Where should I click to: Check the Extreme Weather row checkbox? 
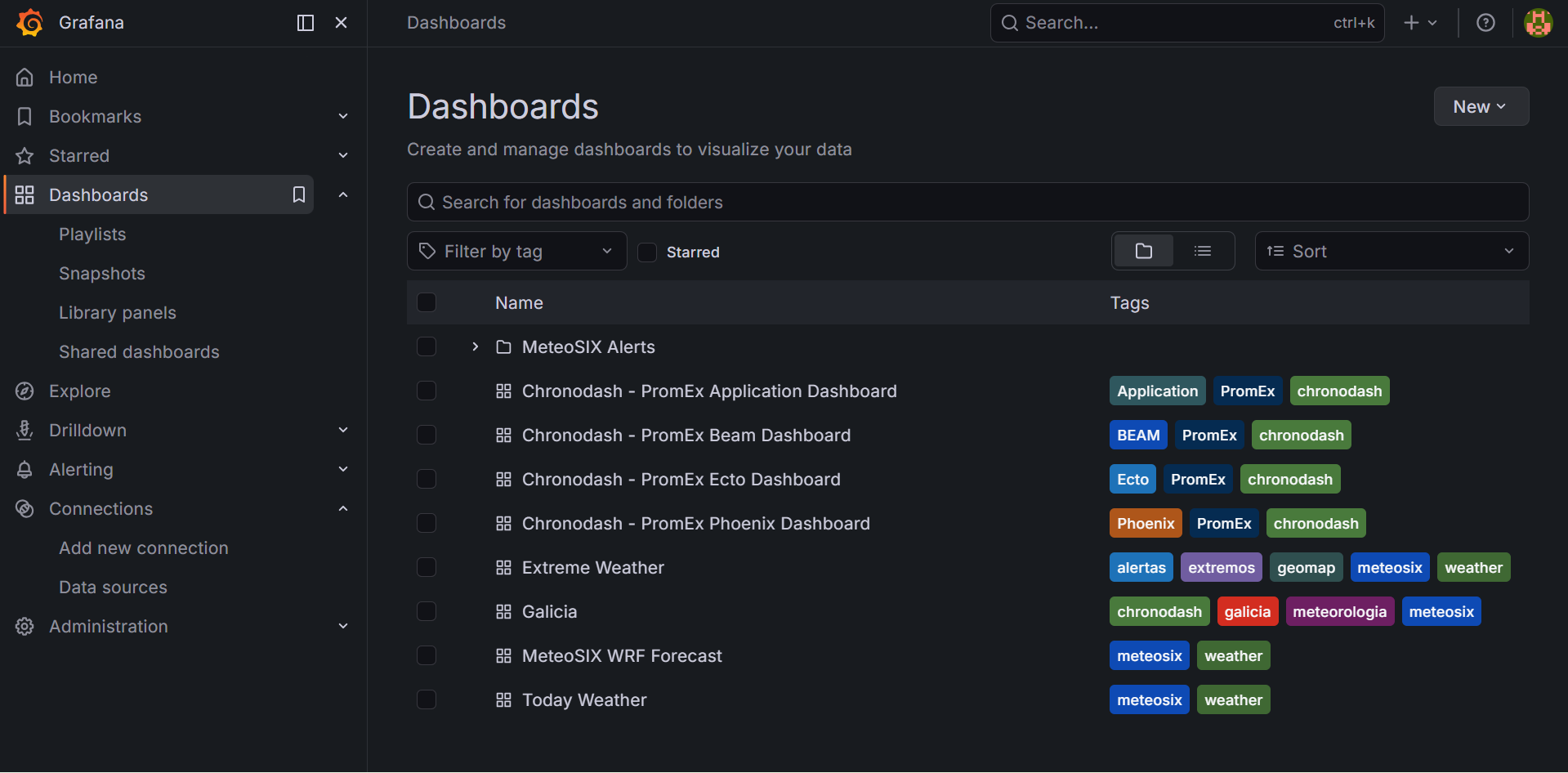427,567
